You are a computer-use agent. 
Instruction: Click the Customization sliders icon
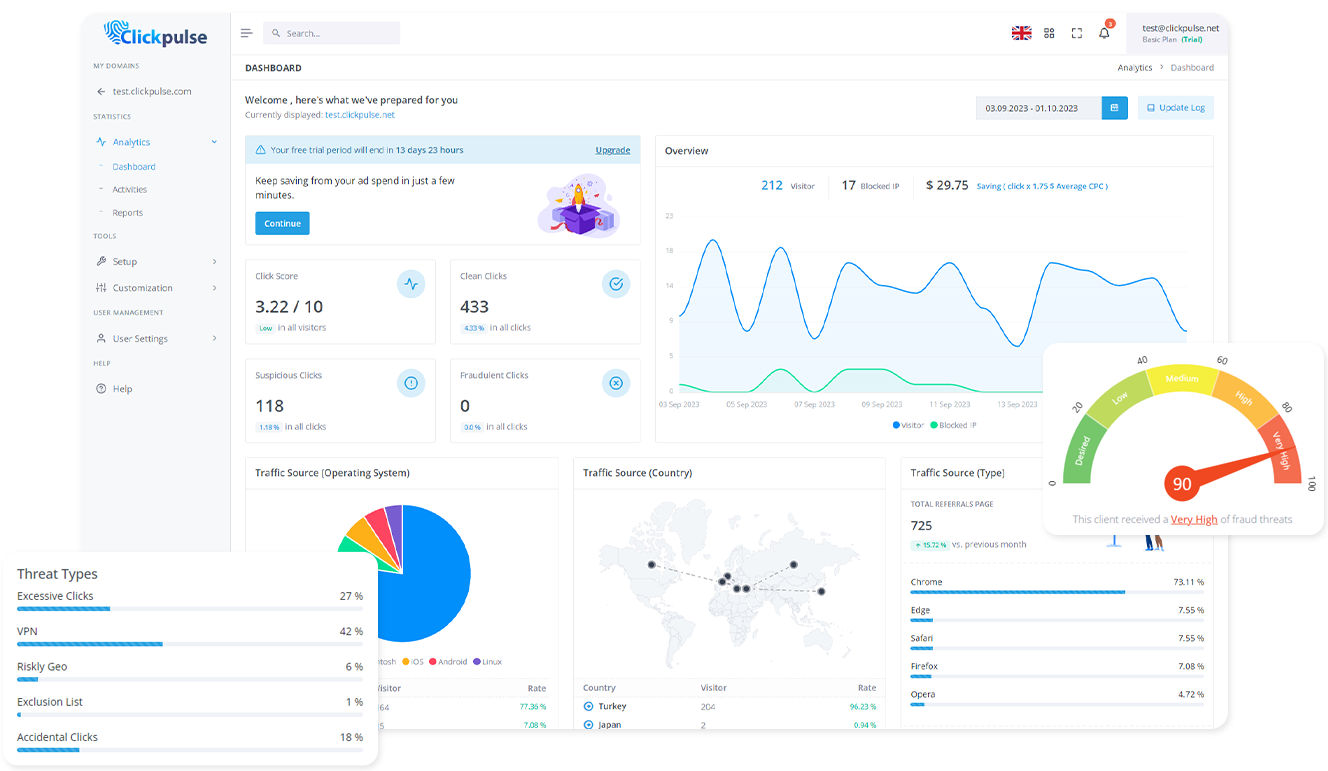[x=101, y=288]
